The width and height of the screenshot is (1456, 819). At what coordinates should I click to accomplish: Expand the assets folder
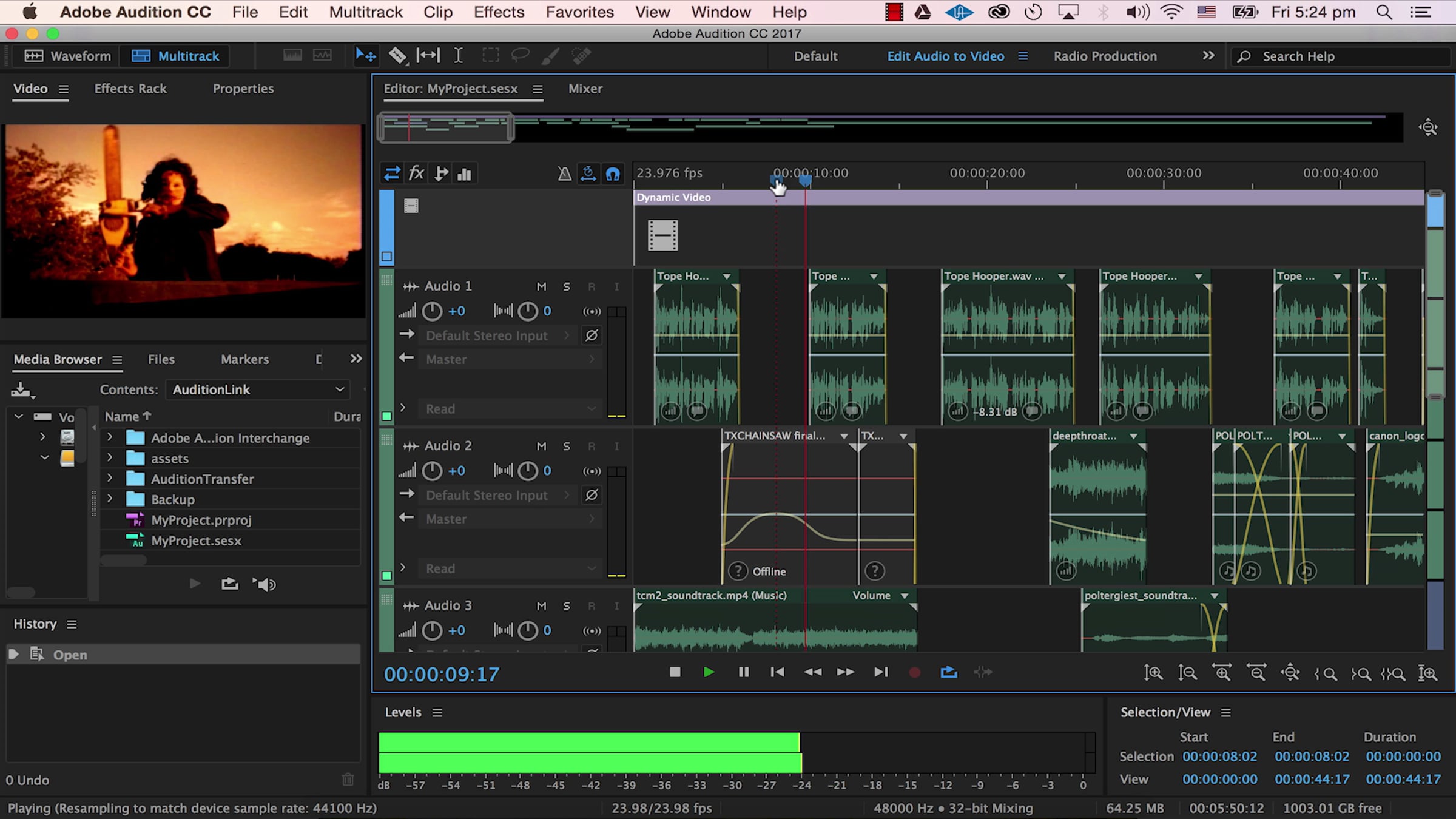click(x=110, y=458)
